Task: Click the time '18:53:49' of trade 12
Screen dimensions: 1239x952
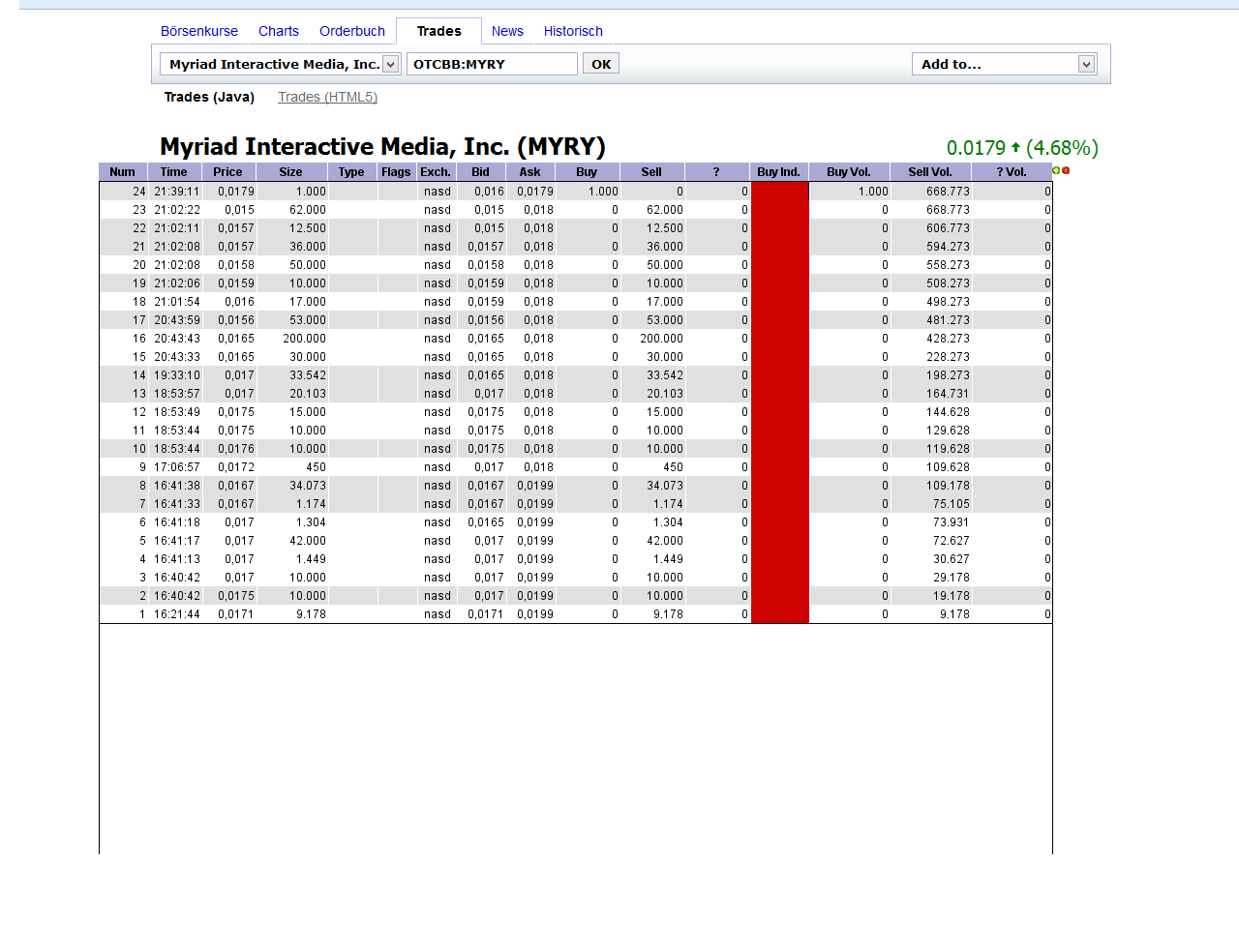Action: tap(177, 412)
